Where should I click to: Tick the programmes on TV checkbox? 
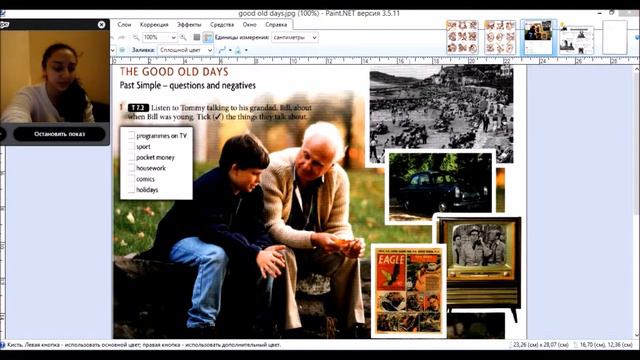[131, 136]
